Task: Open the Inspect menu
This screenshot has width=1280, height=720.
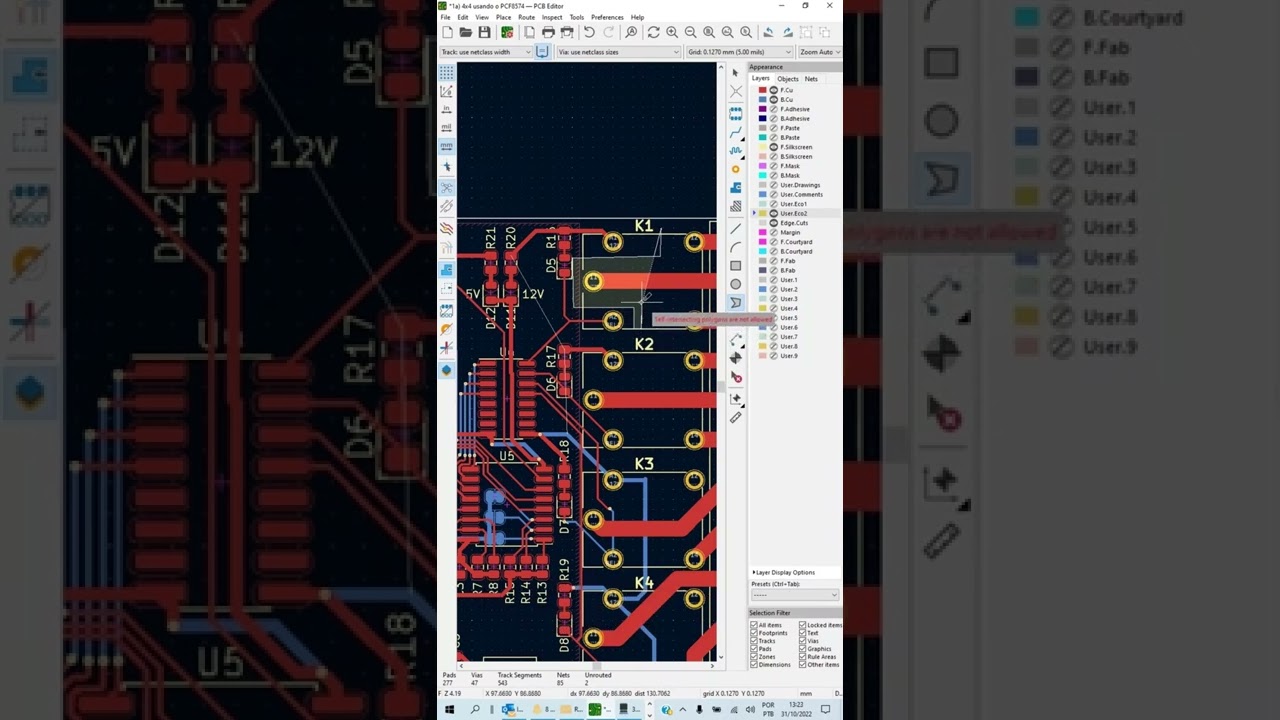Action: pyautogui.click(x=552, y=17)
